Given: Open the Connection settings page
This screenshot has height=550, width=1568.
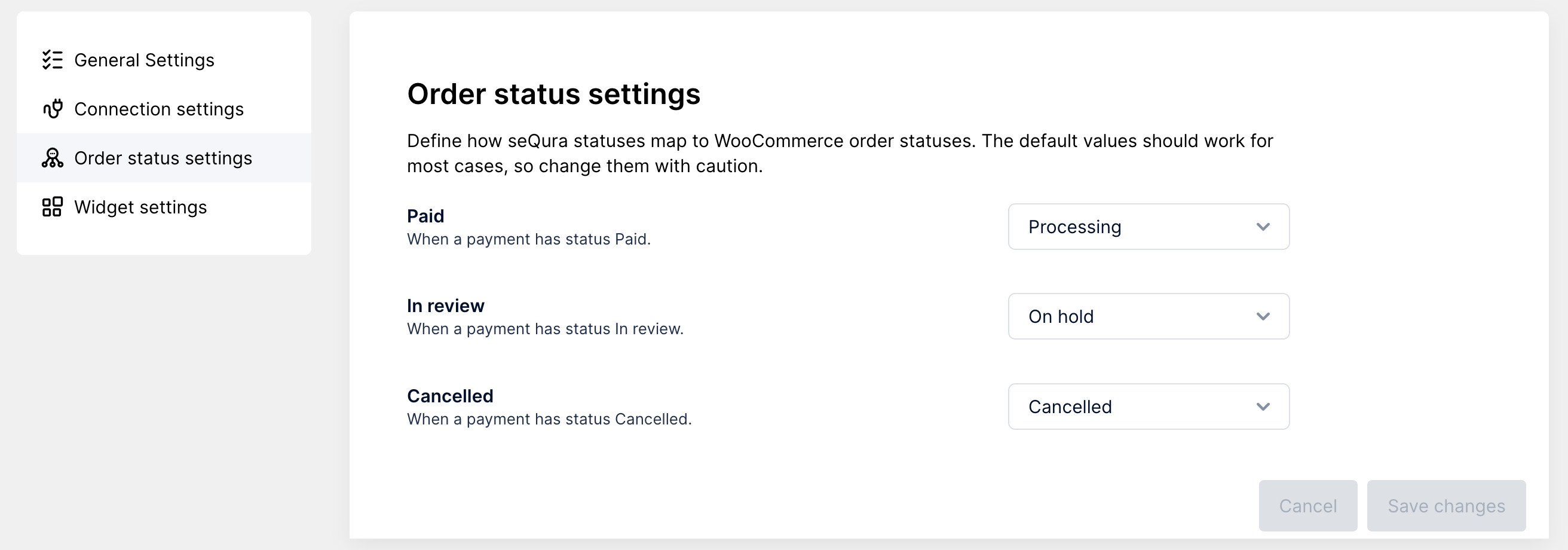Looking at the screenshot, I should (159, 109).
